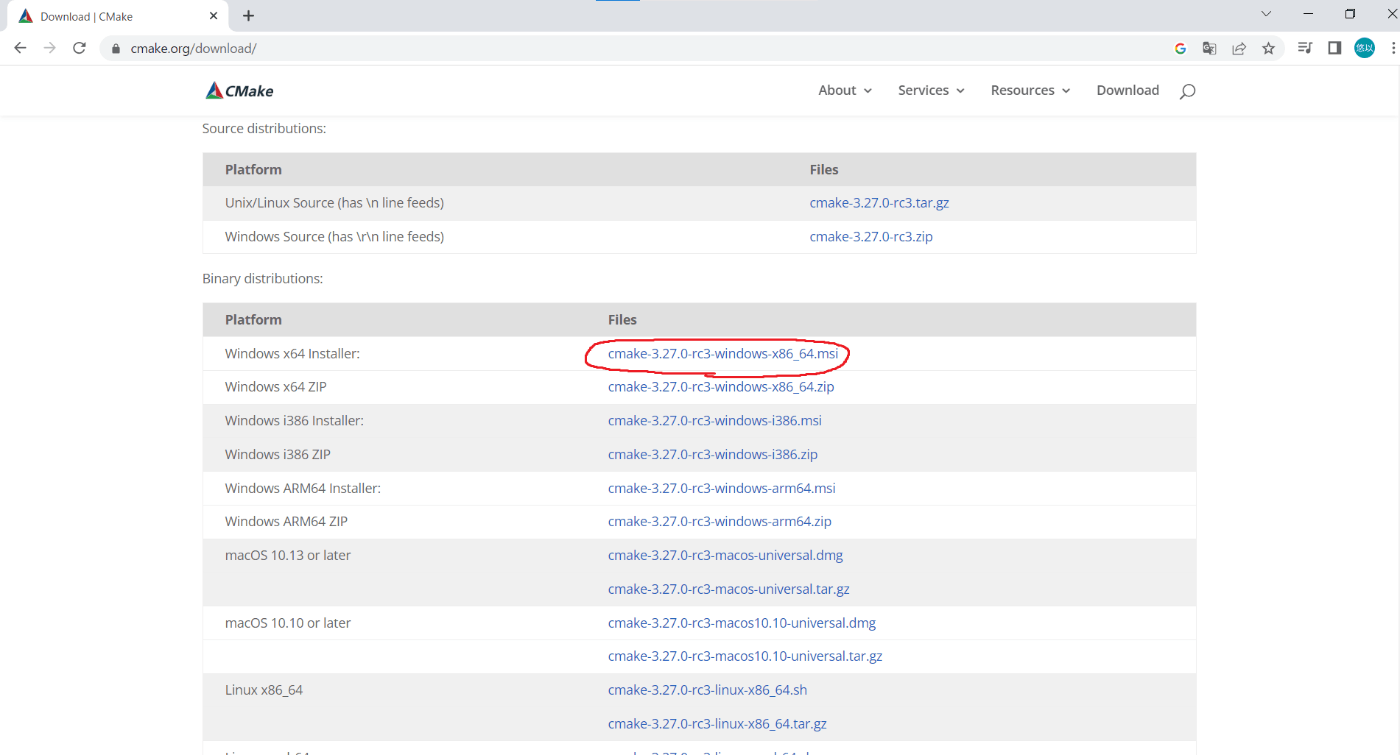The image size is (1400, 755).
Task: Select 'Unix/Linux Source' row label
Action: pyautogui.click(x=334, y=202)
